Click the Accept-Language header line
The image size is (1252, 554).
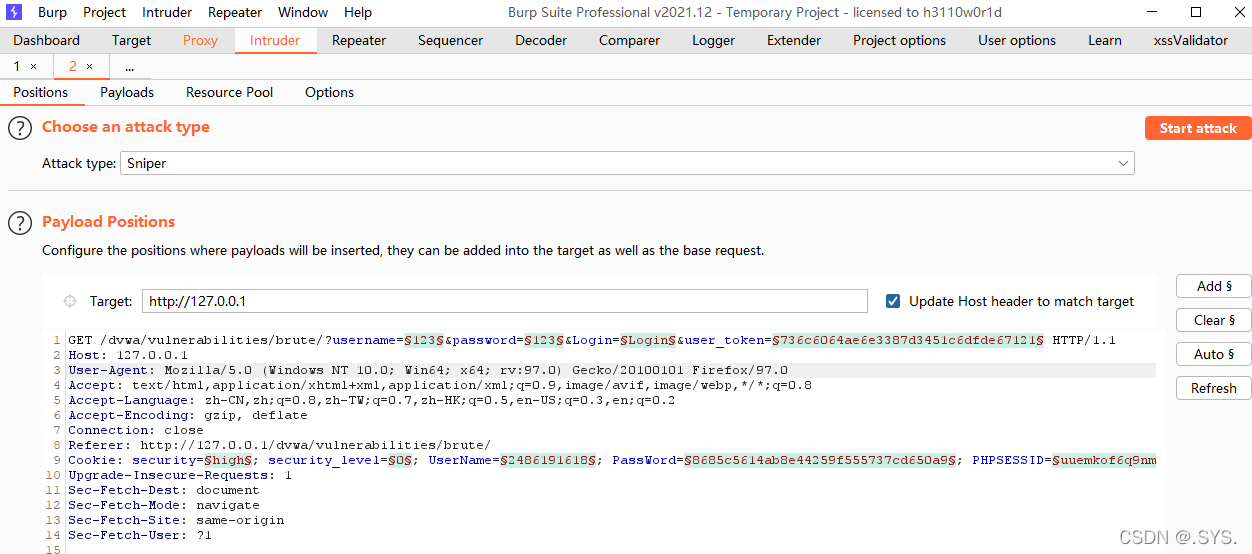coord(372,400)
